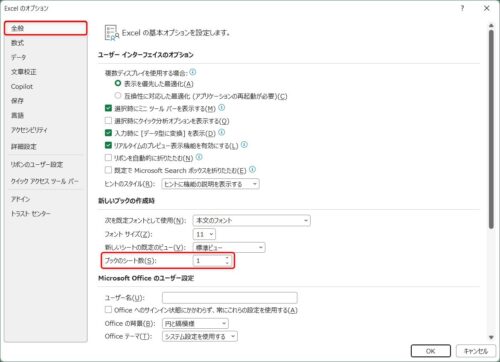Click scrollbar down arrow

(491, 337)
